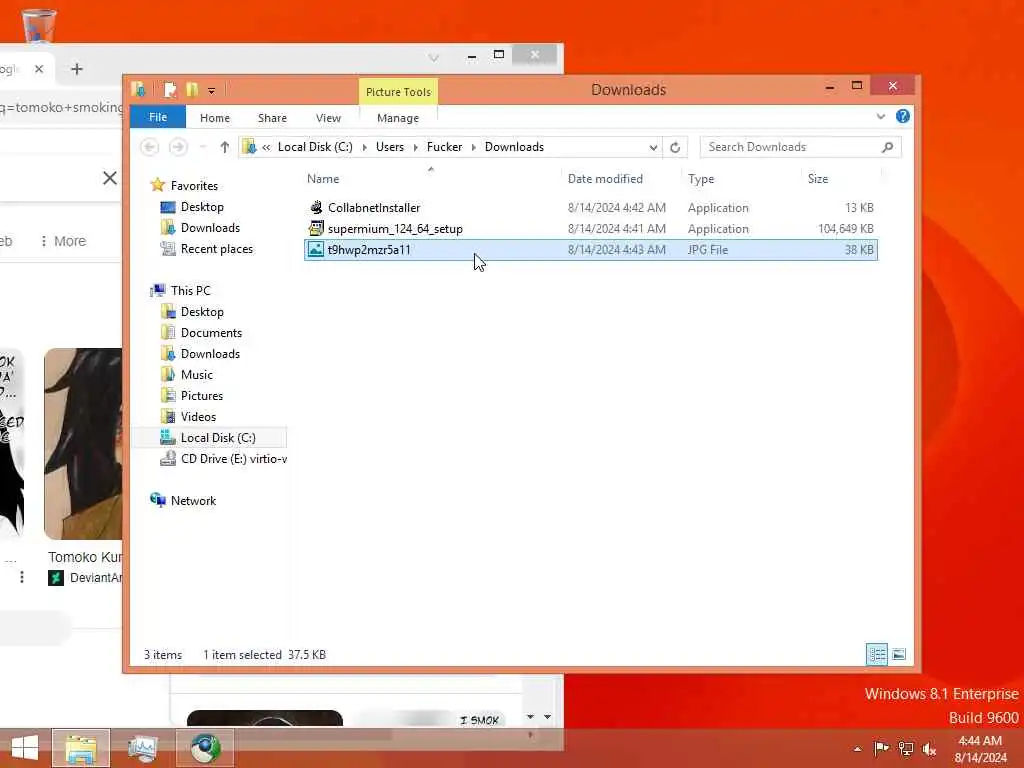Viewport: 1024px width, 768px height.
Task: Click the muted volume tray icon
Action: click(929, 749)
